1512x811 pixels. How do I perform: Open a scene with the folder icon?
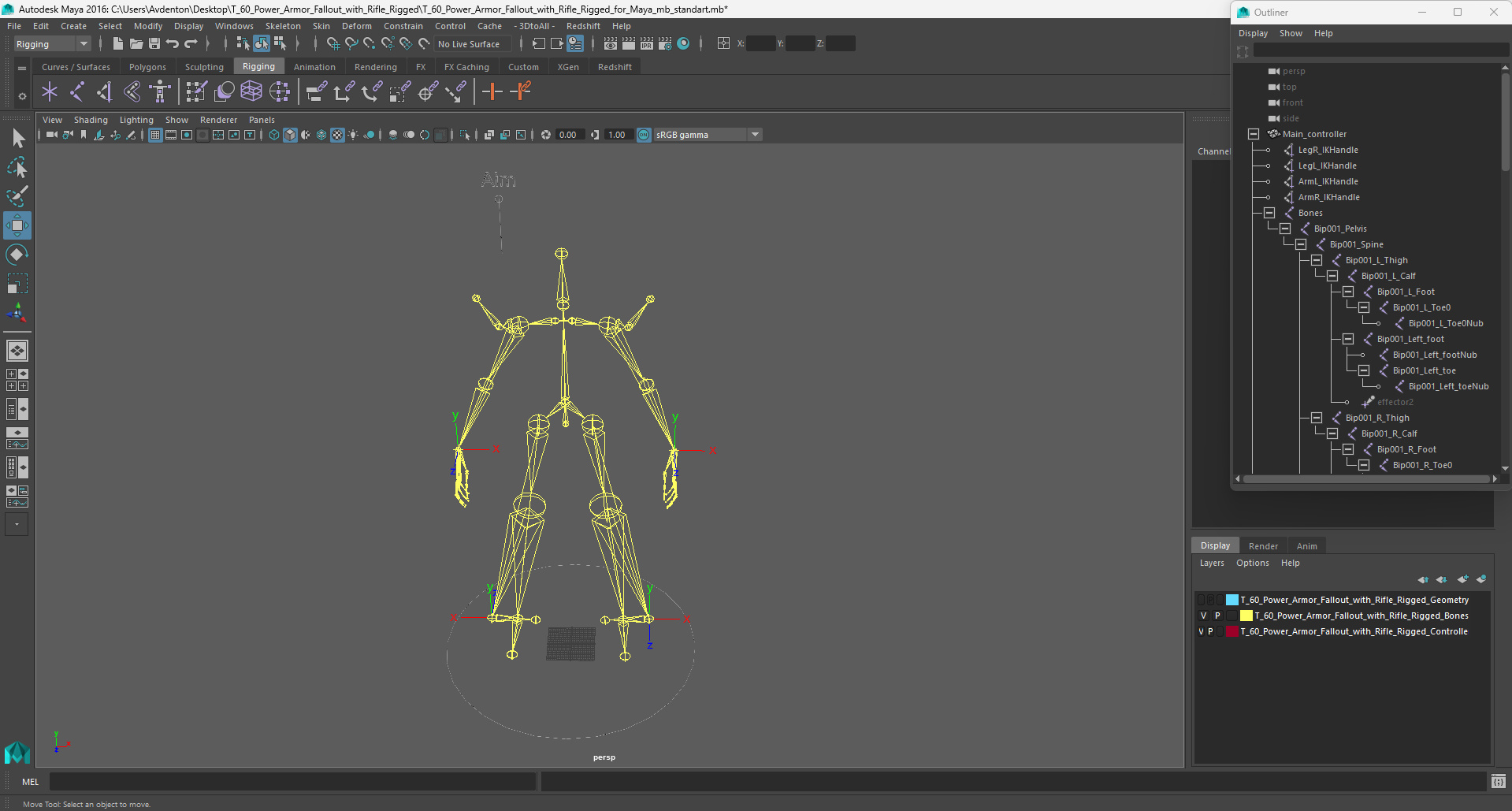136,44
